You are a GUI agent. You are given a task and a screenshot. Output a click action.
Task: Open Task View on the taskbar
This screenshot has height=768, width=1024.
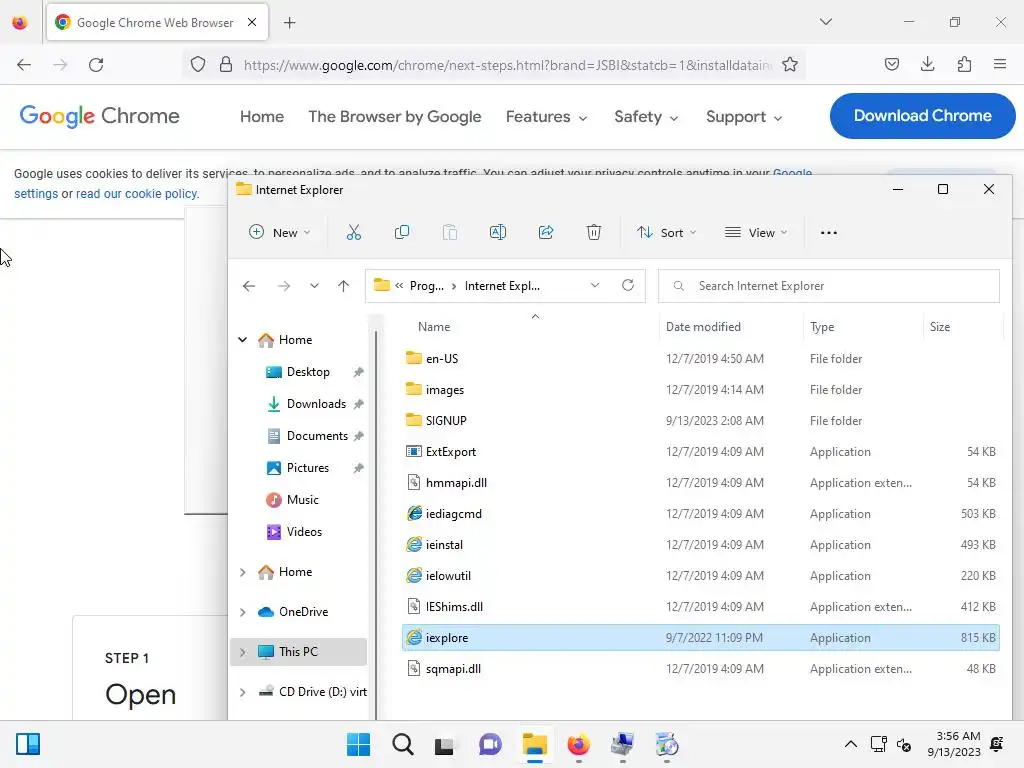click(444, 745)
